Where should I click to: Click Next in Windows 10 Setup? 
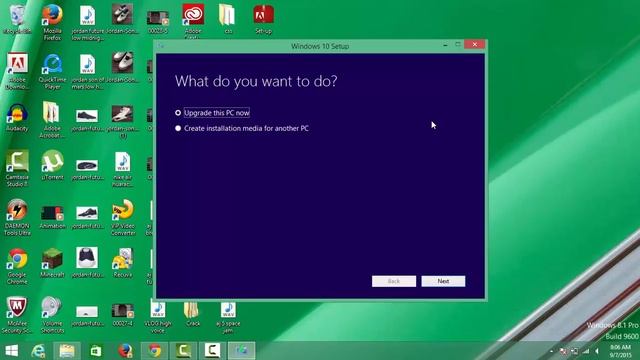click(443, 281)
